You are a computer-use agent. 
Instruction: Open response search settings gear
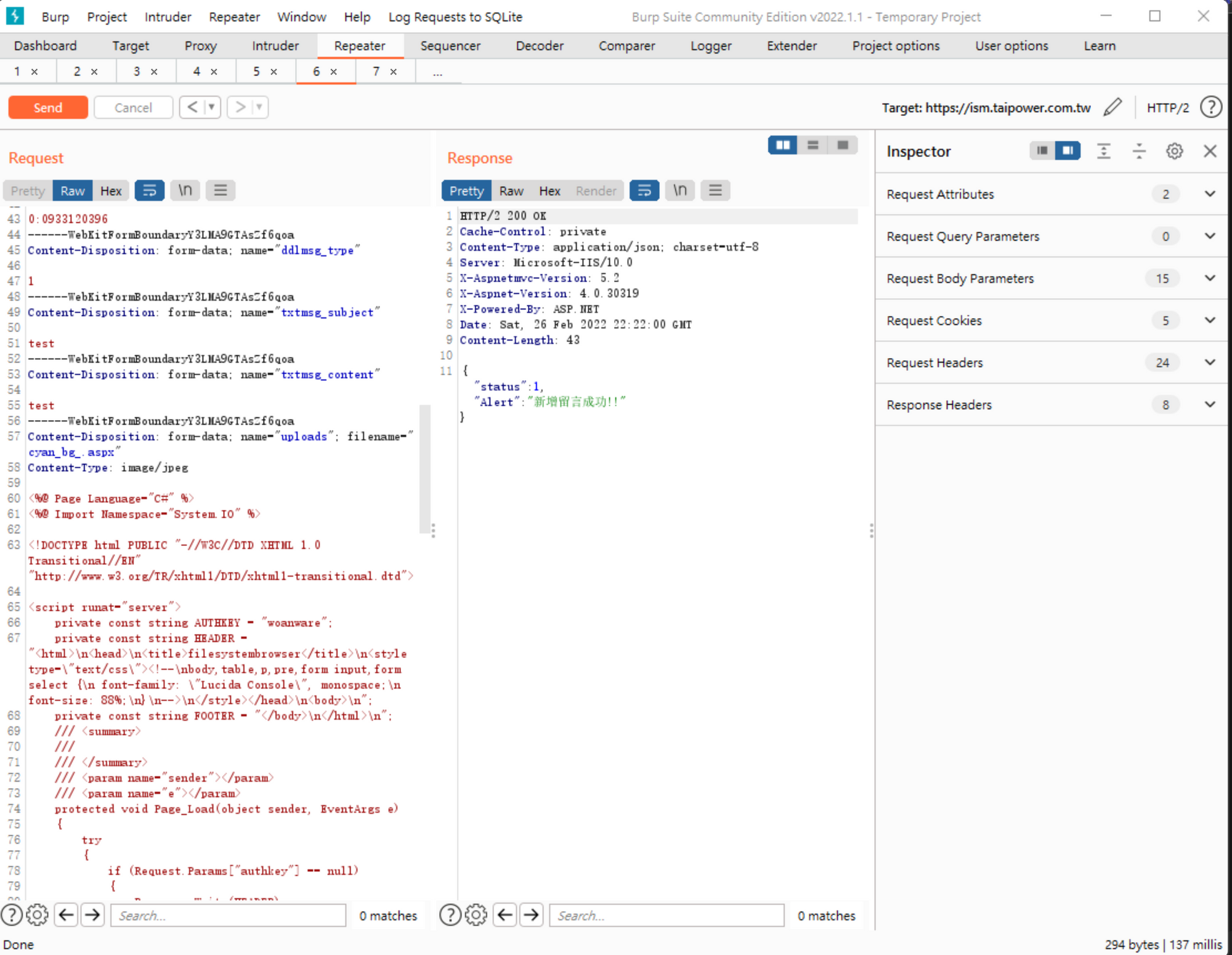tap(476, 915)
